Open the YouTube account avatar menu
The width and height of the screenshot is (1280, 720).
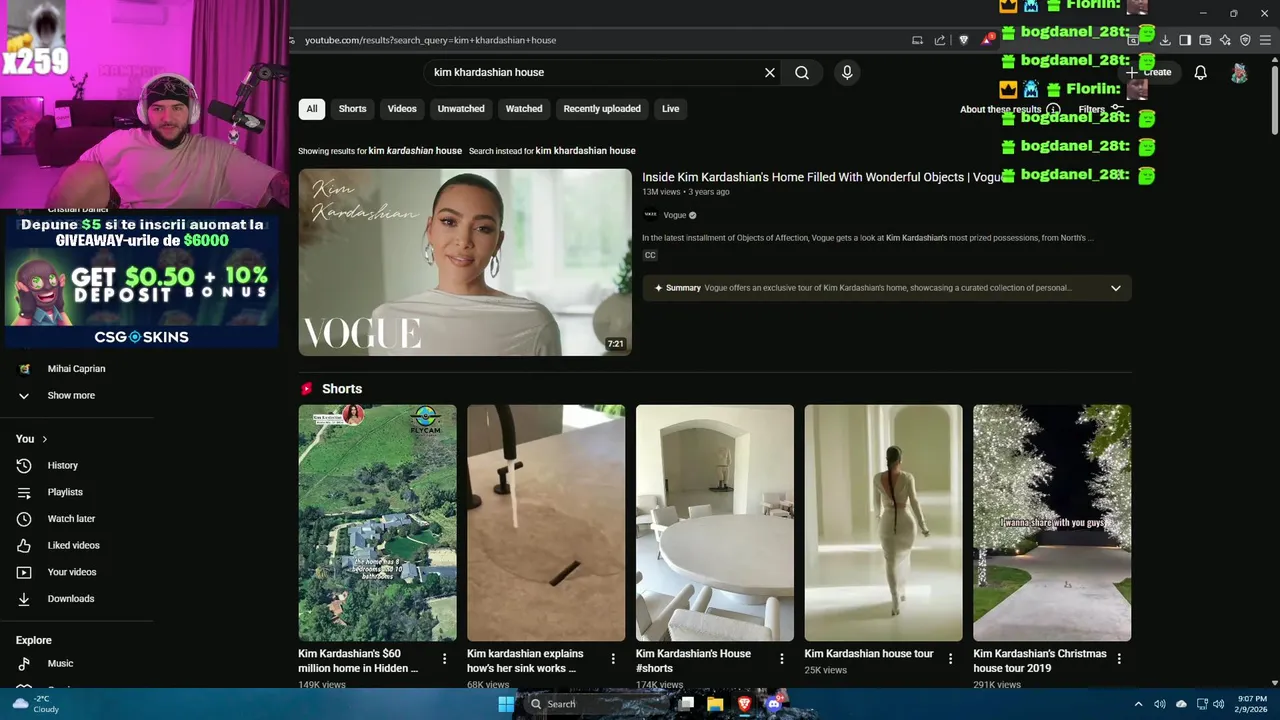click(1239, 72)
